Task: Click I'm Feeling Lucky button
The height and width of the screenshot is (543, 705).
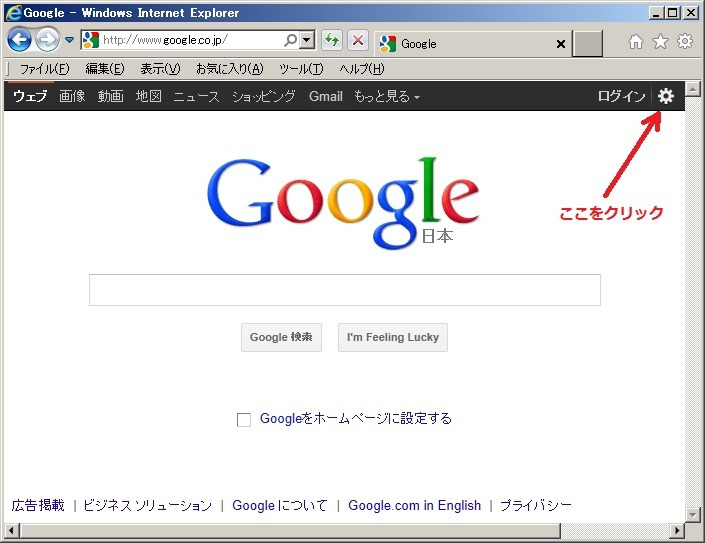Action: pyautogui.click(x=393, y=337)
